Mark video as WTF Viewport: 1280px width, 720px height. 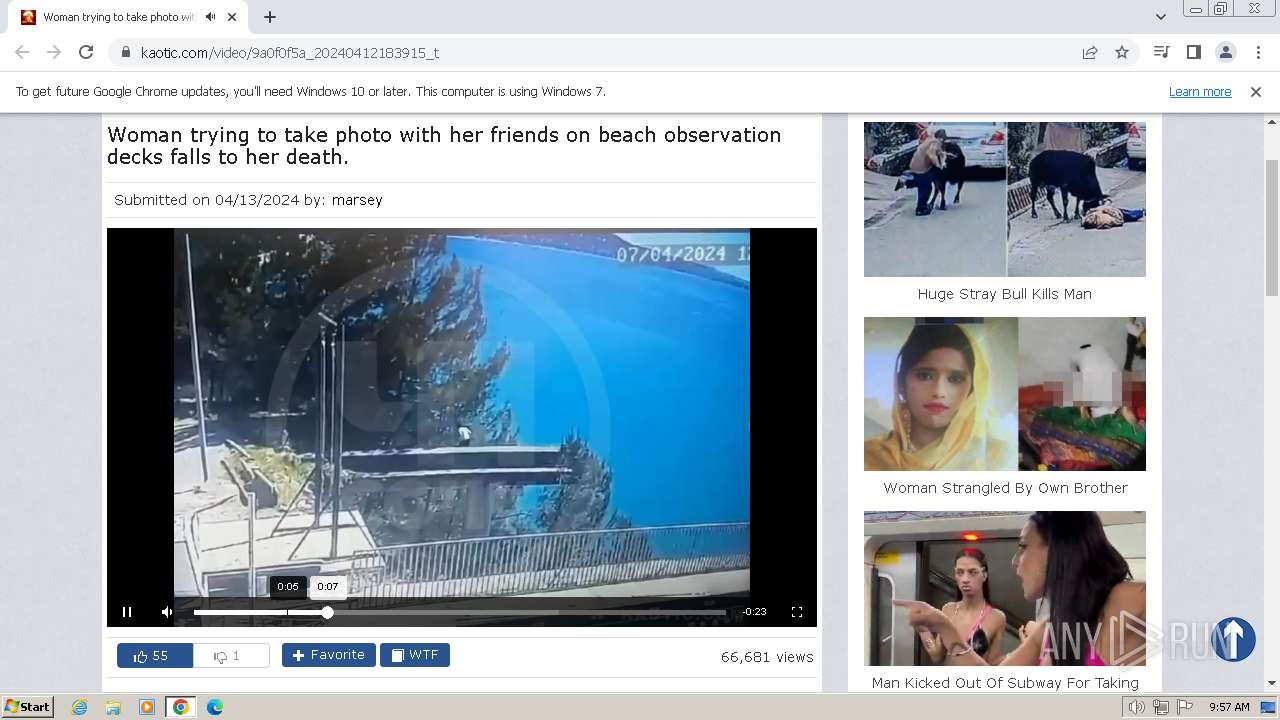click(415, 655)
